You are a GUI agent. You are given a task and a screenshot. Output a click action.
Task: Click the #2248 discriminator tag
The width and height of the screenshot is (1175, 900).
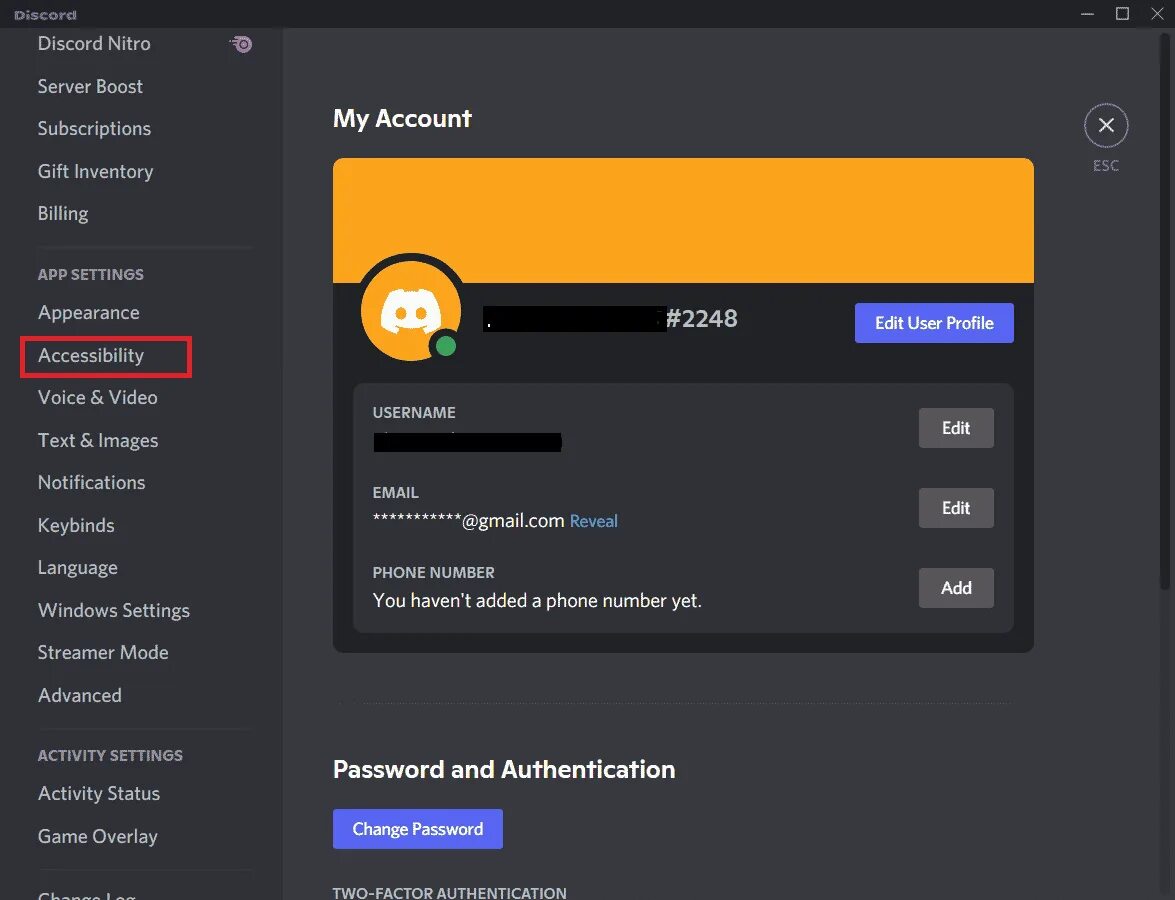[x=701, y=318]
